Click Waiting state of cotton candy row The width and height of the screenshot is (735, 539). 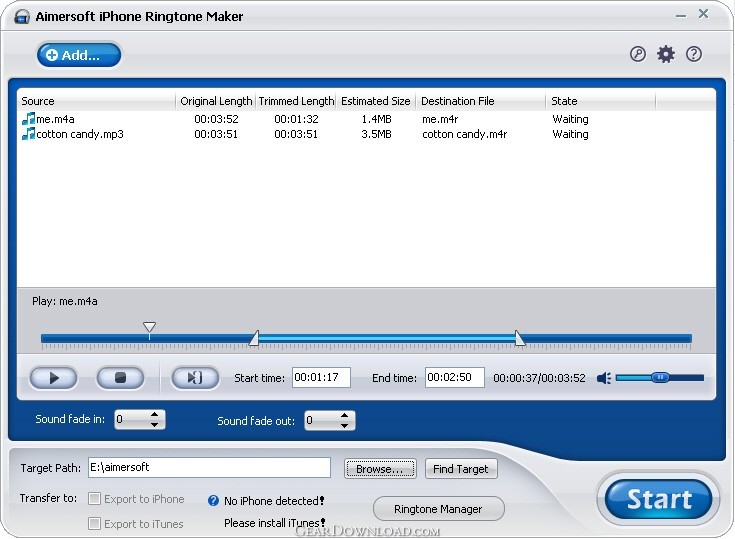tap(570, 134)
